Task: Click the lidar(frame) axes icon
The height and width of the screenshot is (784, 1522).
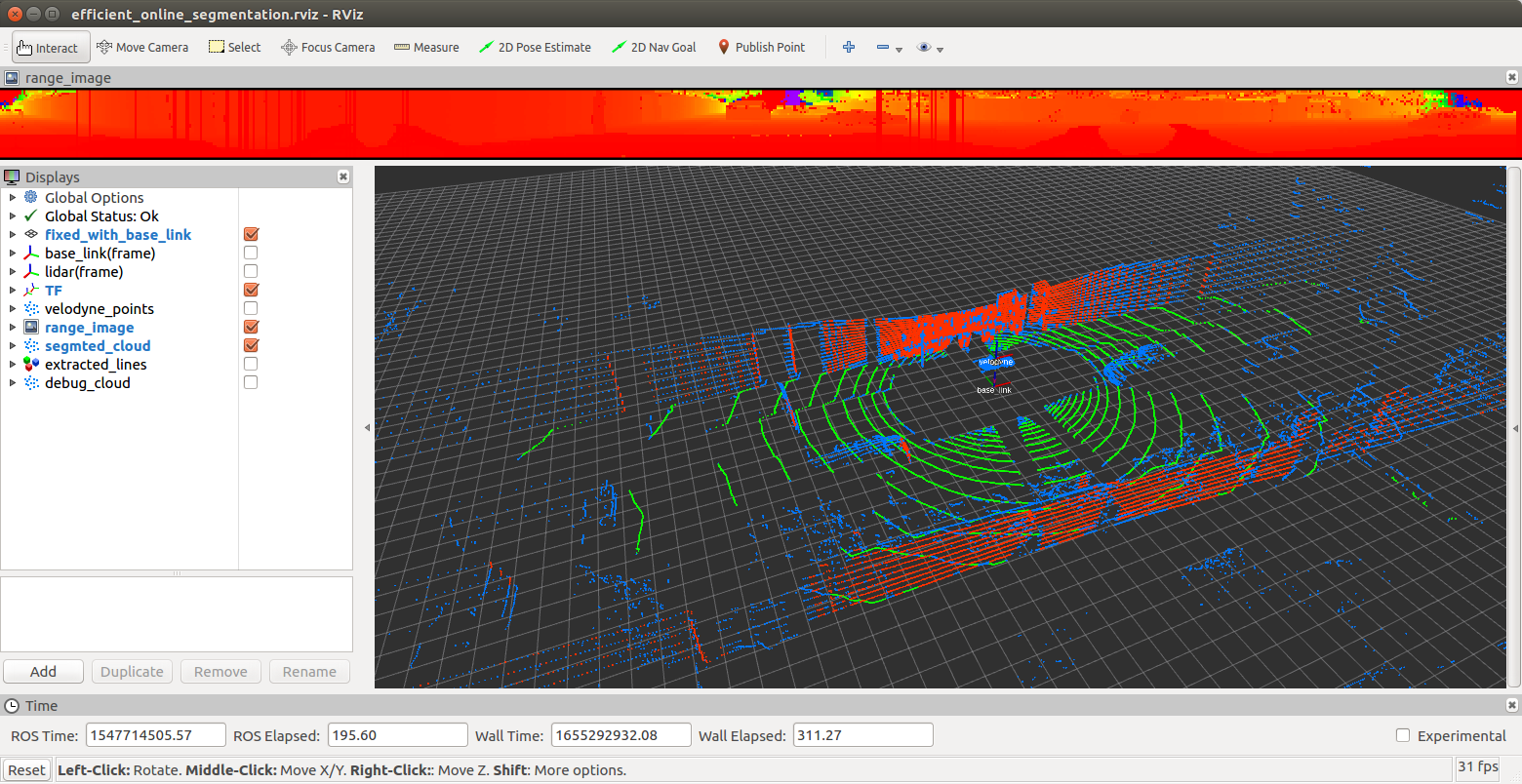Action: (31, 271)
